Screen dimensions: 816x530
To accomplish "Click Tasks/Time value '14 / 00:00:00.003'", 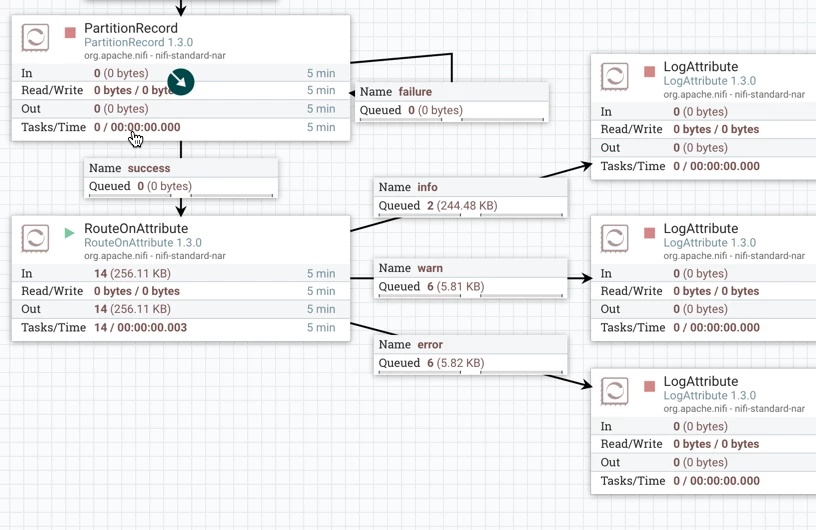I will [141, 327].
